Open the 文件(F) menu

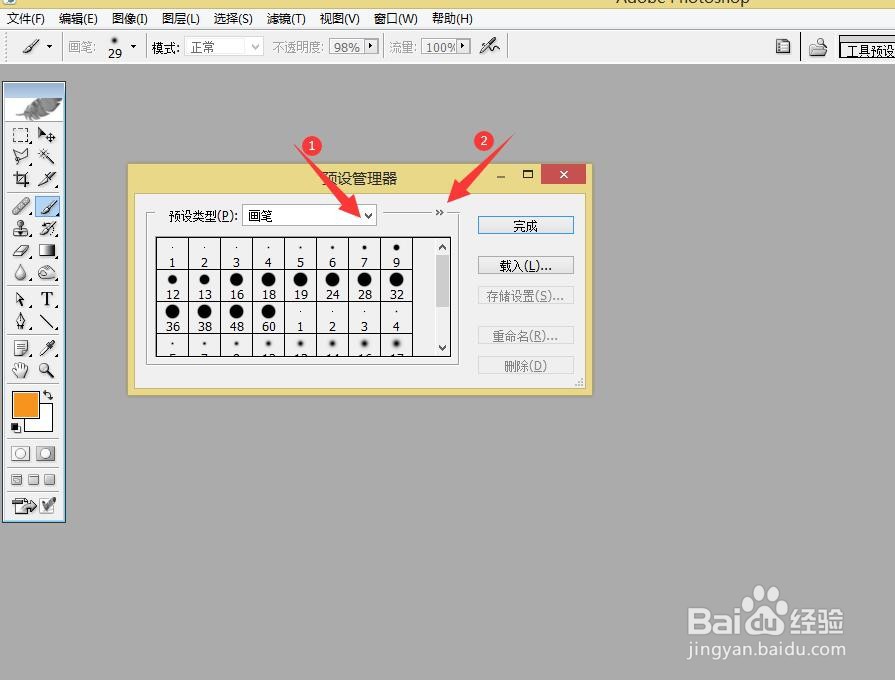pyautogui.click(x=26, y=18)
